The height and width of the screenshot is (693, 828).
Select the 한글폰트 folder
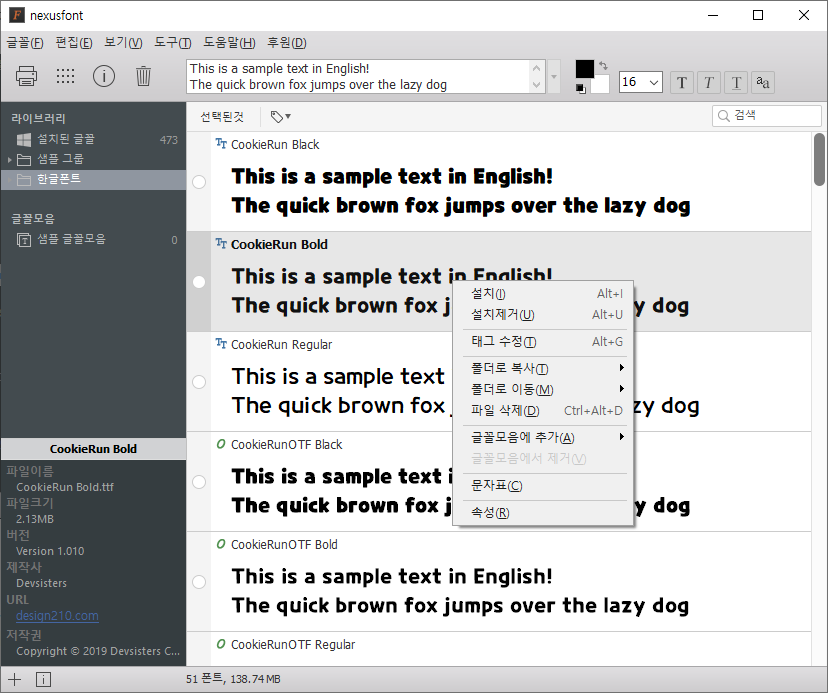[93, 180]
